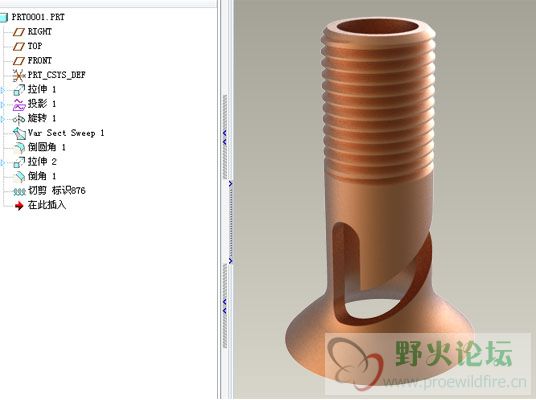Screen dimensions: 536x400
Task: Expand the 拉伸 1 feature node
Action: [3, 90]
